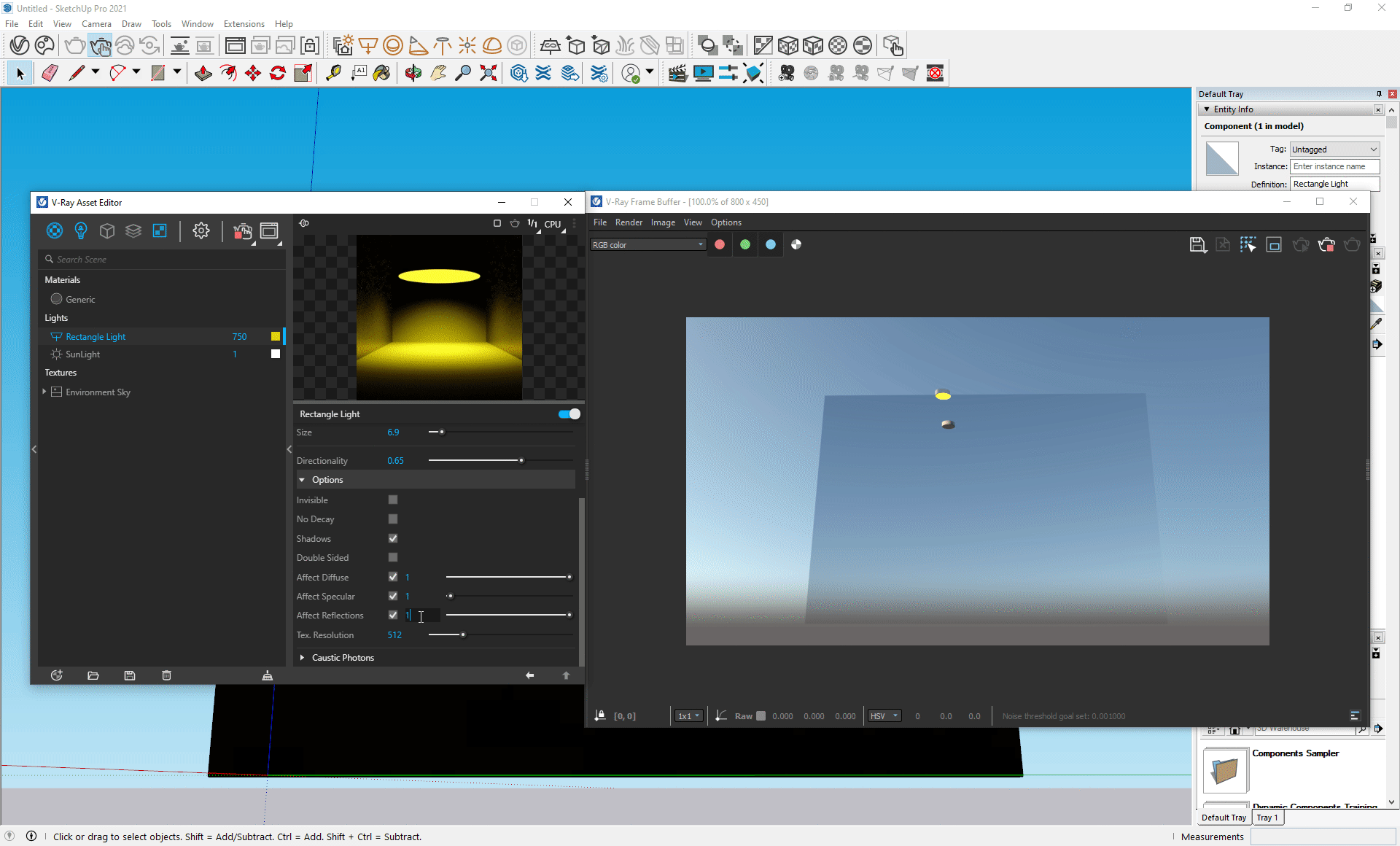The width and height of the screenshot is (1400, 846).
Task: Open the View menu in Frame Buffer
Action: [693, 222]
